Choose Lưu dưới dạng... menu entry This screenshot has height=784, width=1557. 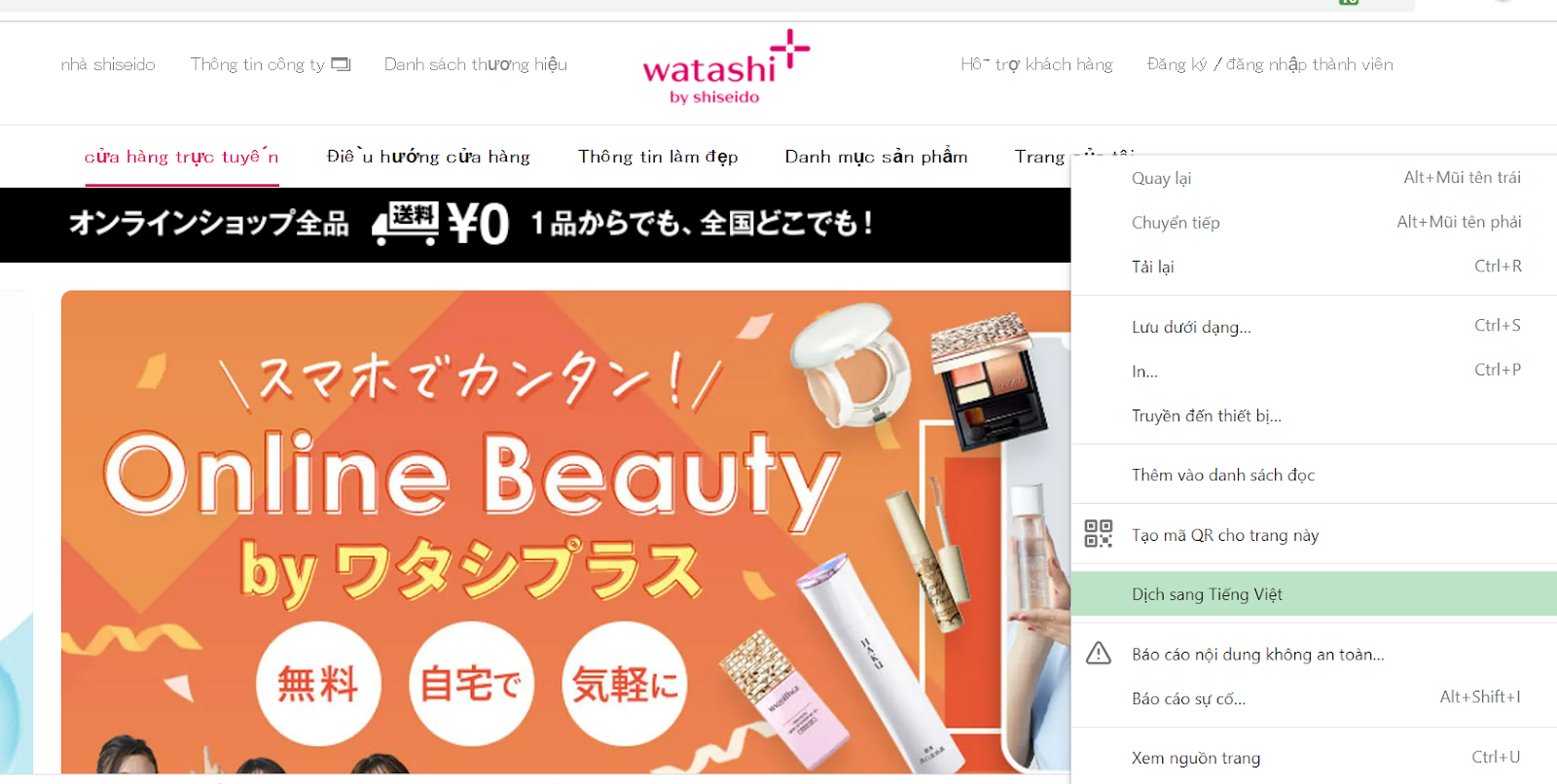1314,327
